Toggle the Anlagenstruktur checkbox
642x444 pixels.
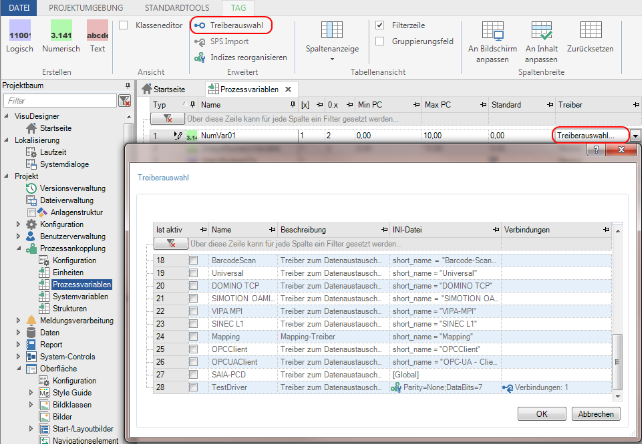(31, 213)
